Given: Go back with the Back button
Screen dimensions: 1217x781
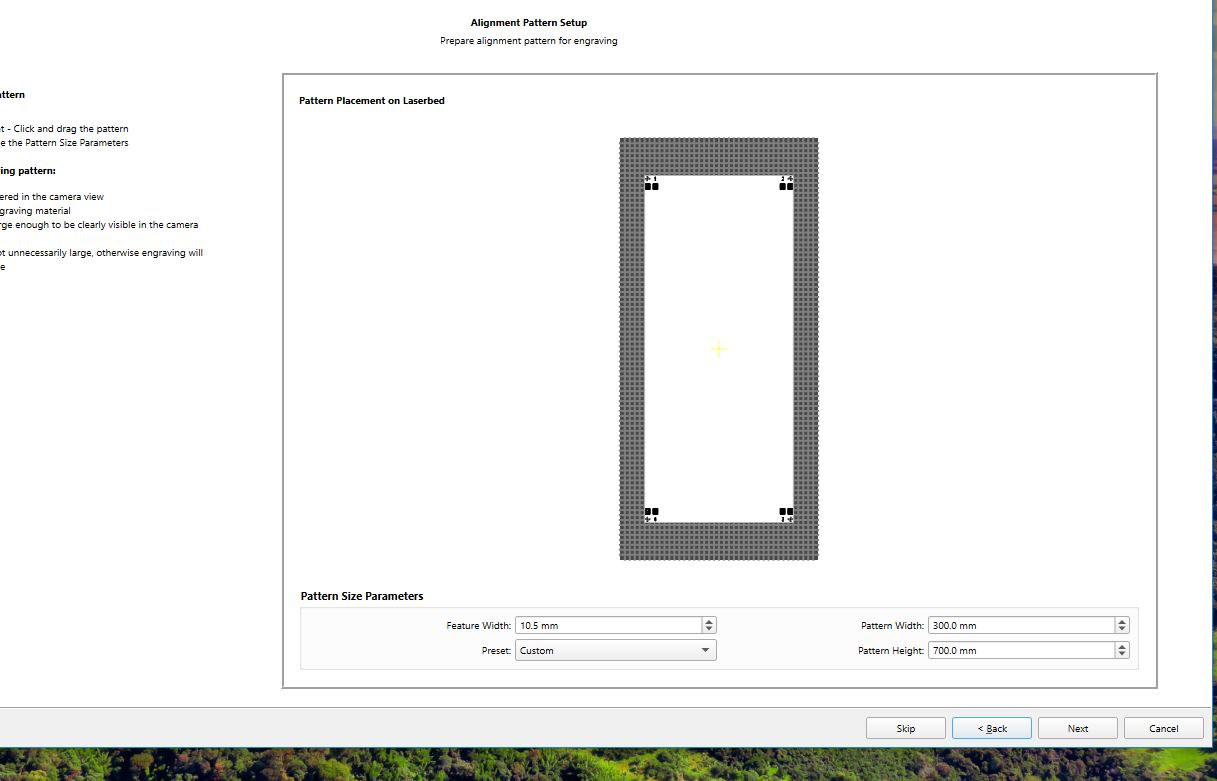Looking at the screenshot, I should click(x=992, y=728).
